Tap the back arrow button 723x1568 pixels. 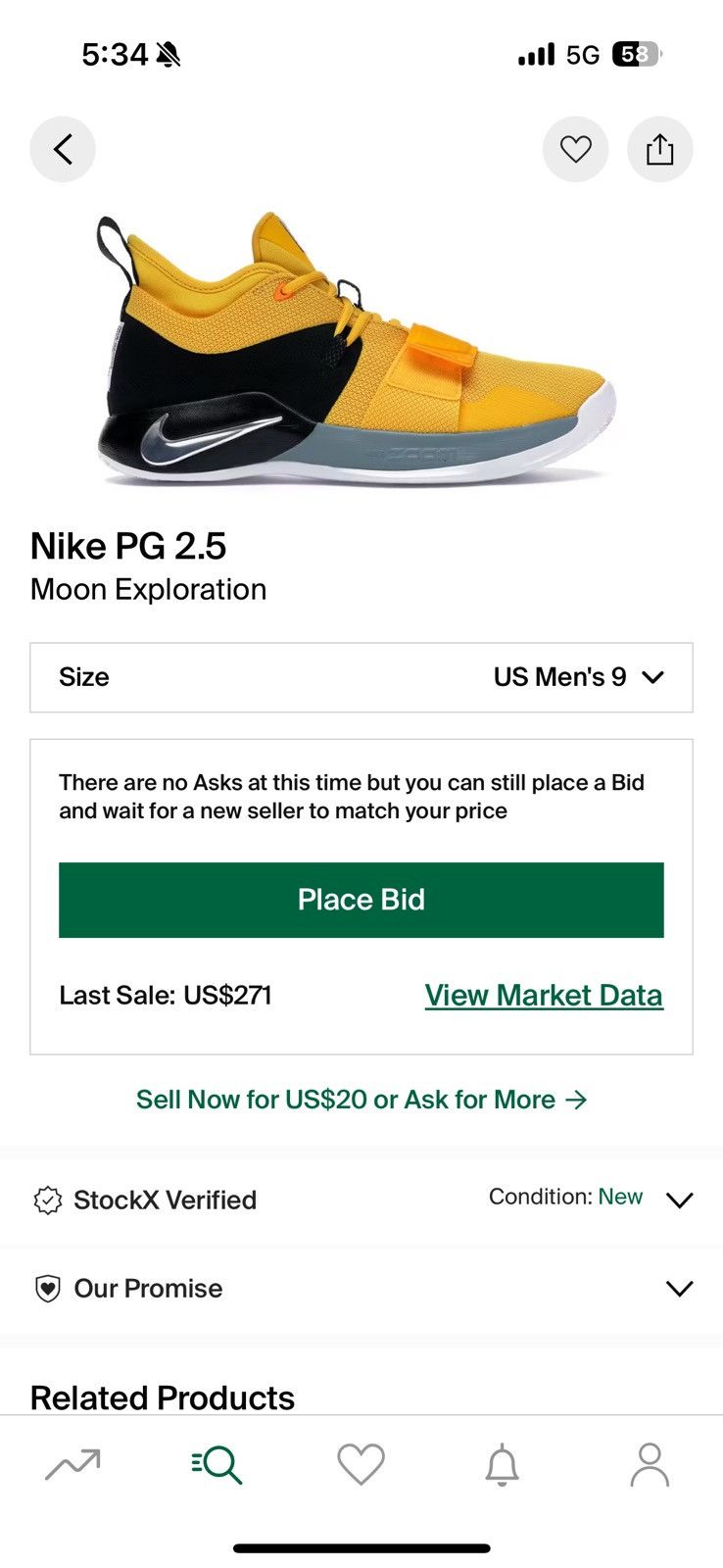pos(63,150)
